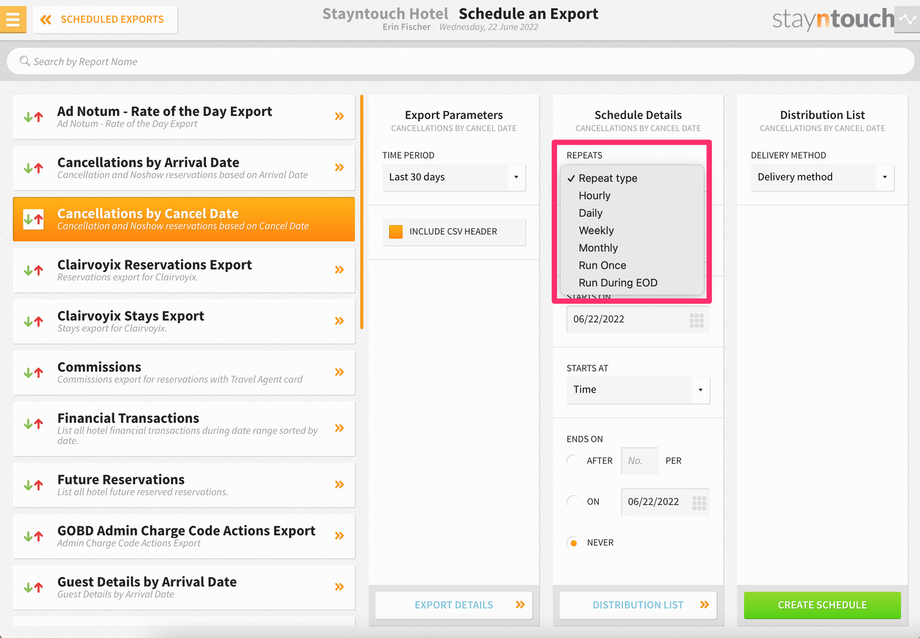Click the Distribution List button
920x638 pixels.
pyautogui.click(x=638, y=605)
